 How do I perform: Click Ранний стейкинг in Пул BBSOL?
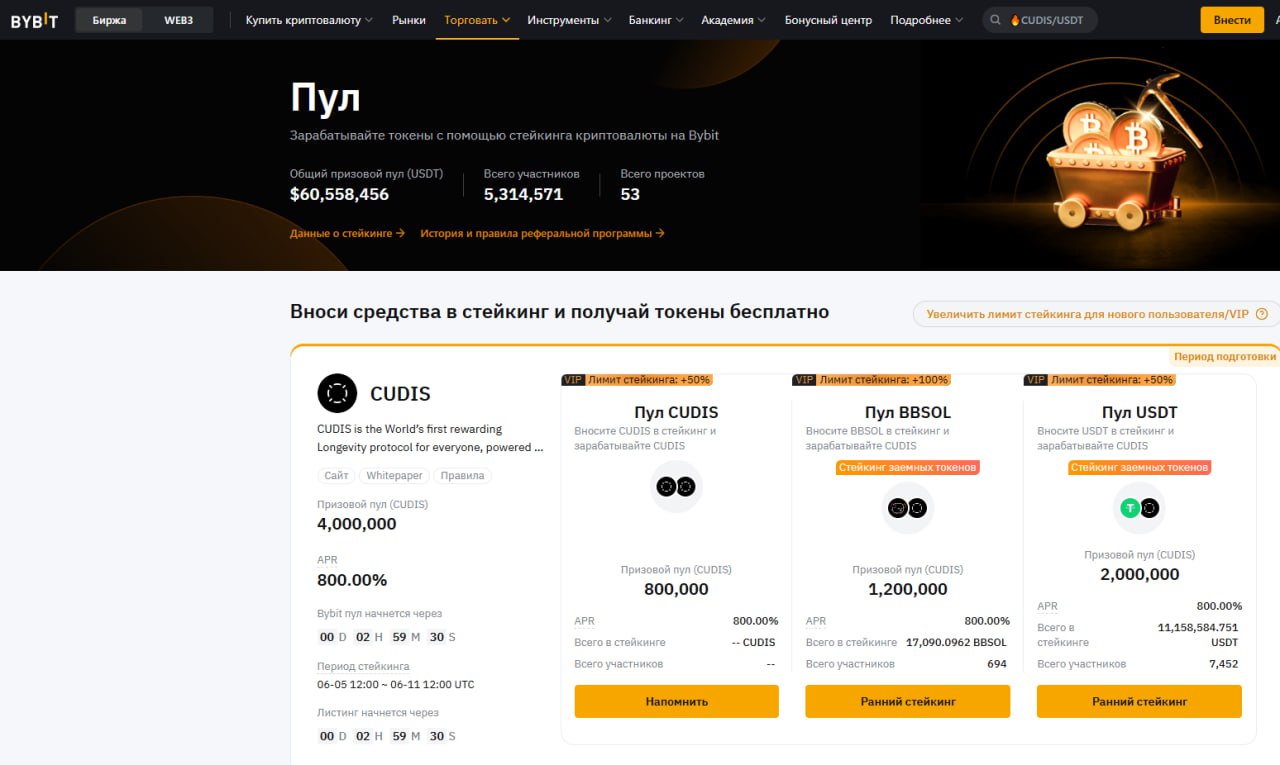click(908, 701)
